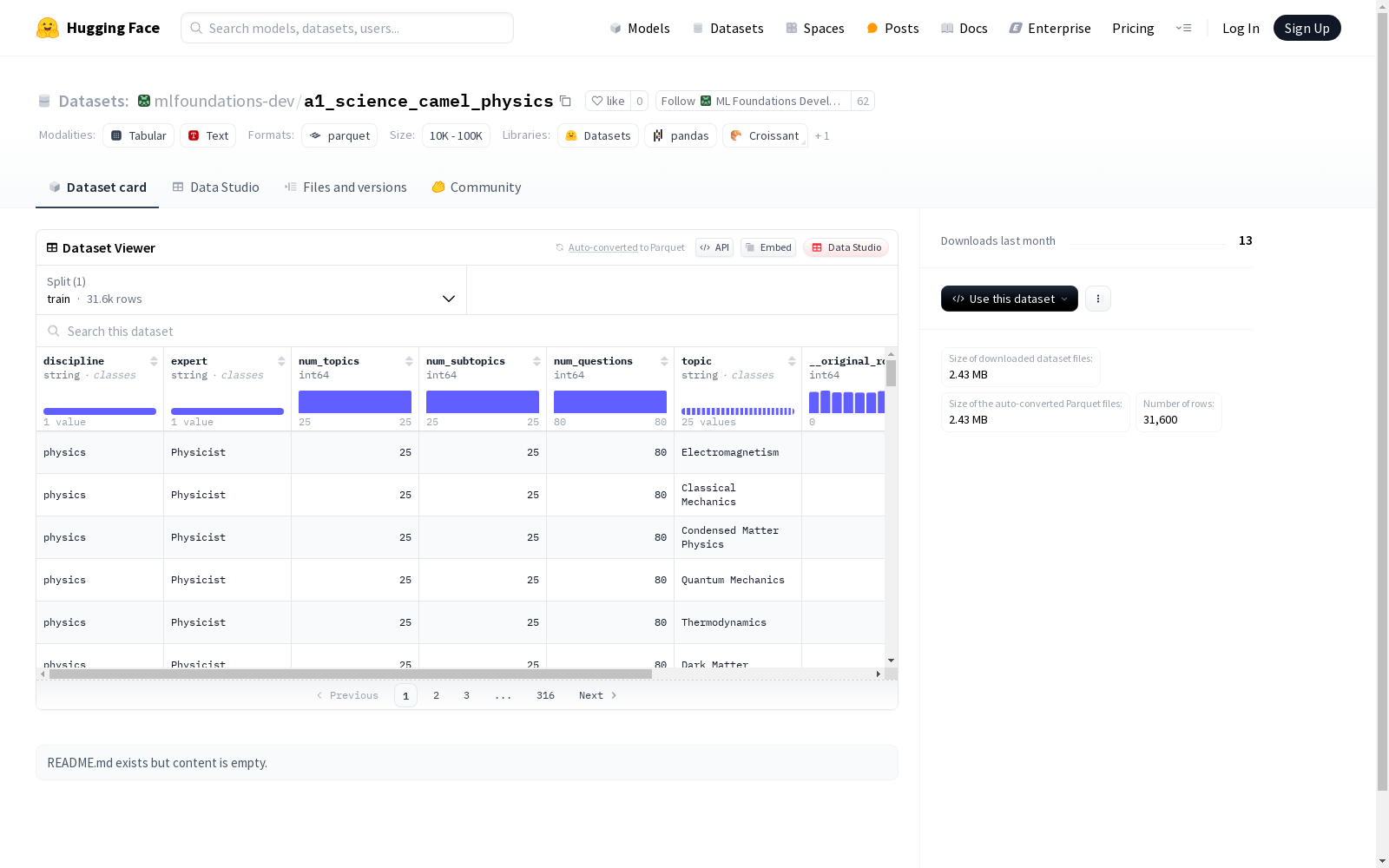Go to page 2 of the dataset

pos(436,695)
